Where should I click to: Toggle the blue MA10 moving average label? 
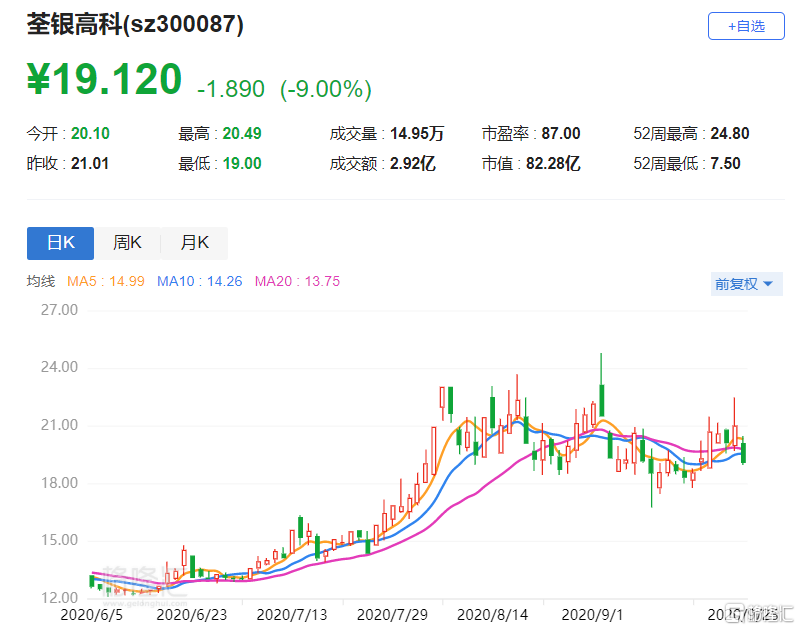(200, 282)
